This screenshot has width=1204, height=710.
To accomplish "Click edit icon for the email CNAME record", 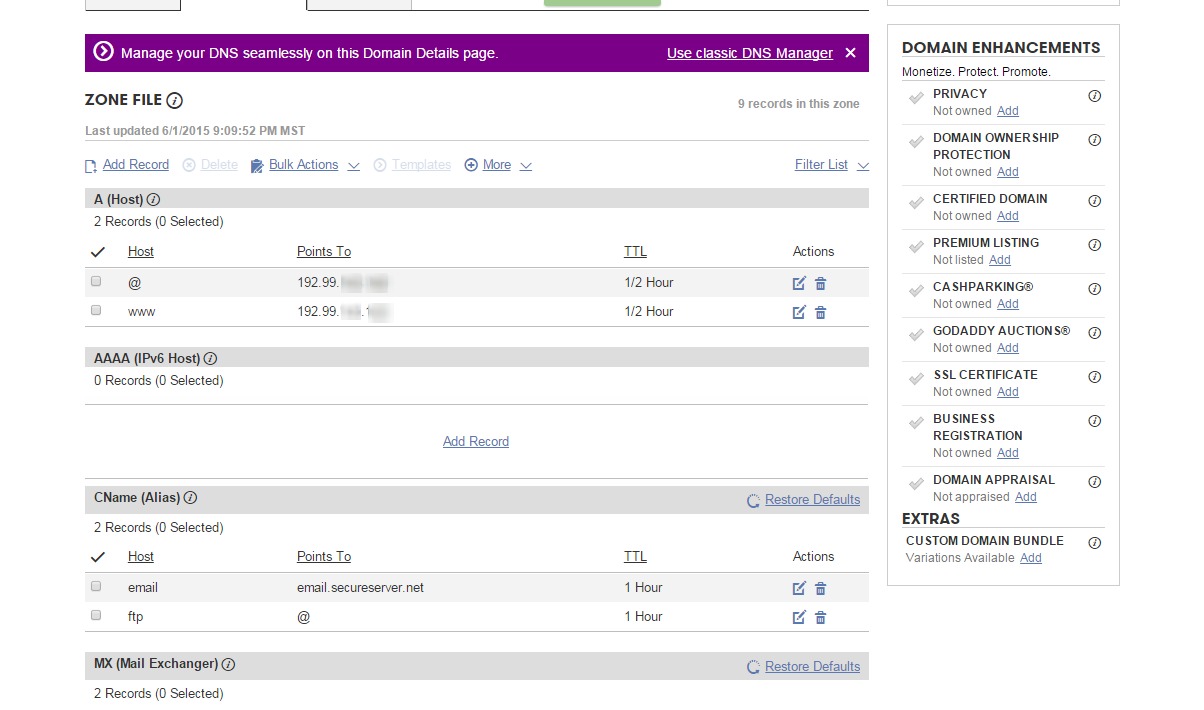I will click(798, 588).
